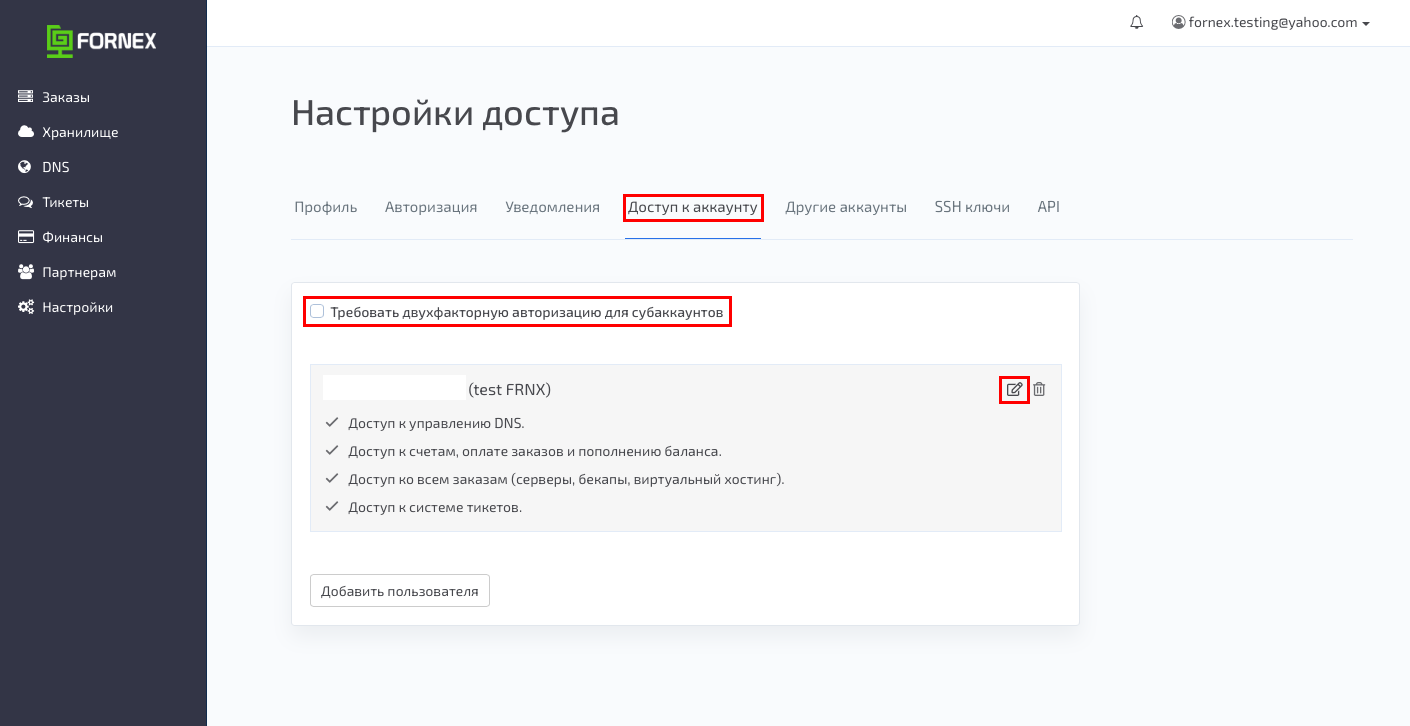This screenshot has width=1410, height=726.
Task: Open the Уведомления tab
Action: point(552,207)
